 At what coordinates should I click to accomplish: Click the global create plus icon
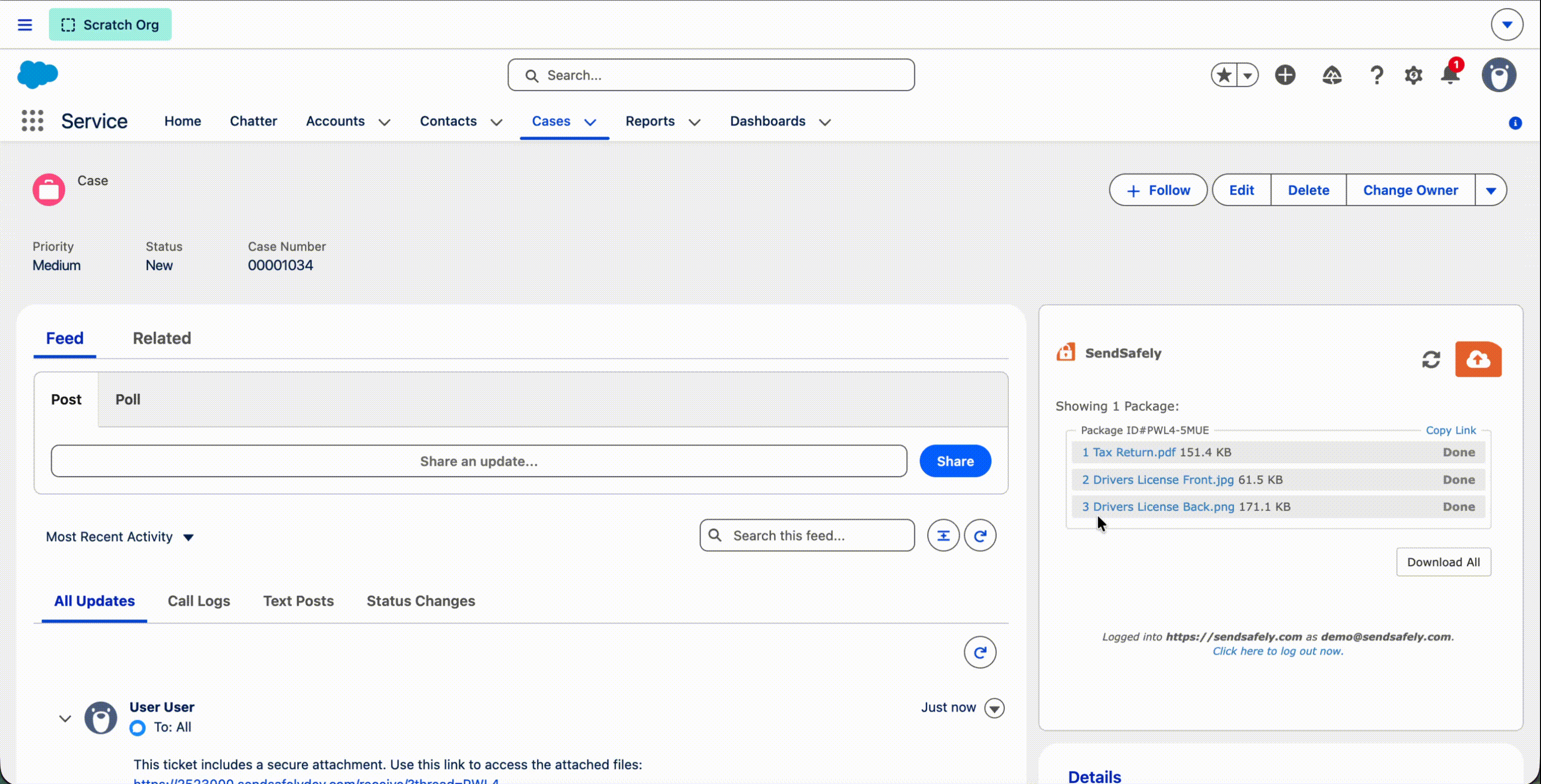coord(1285,75)
